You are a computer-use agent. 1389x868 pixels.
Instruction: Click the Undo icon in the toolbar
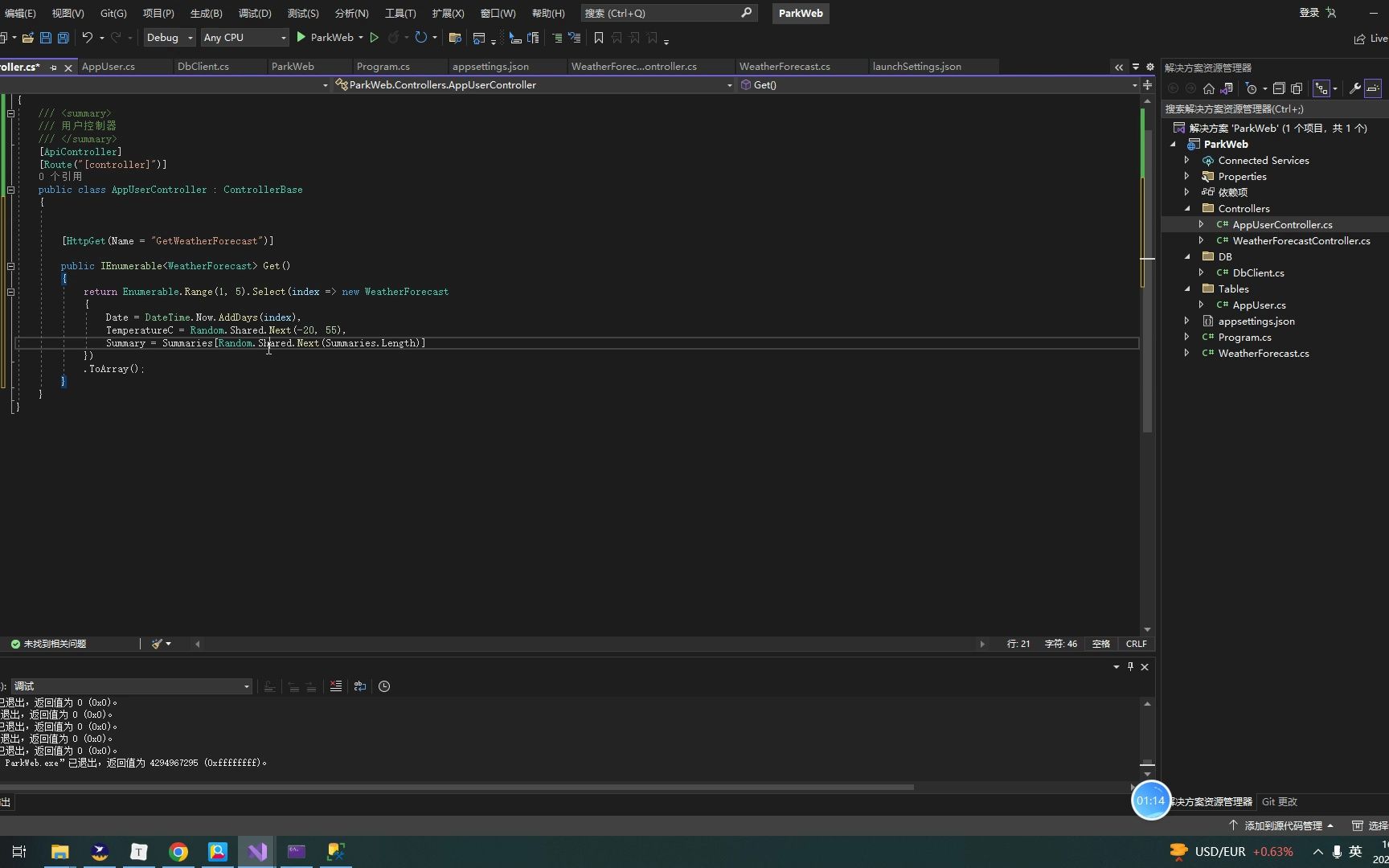(x=87, y=37)
